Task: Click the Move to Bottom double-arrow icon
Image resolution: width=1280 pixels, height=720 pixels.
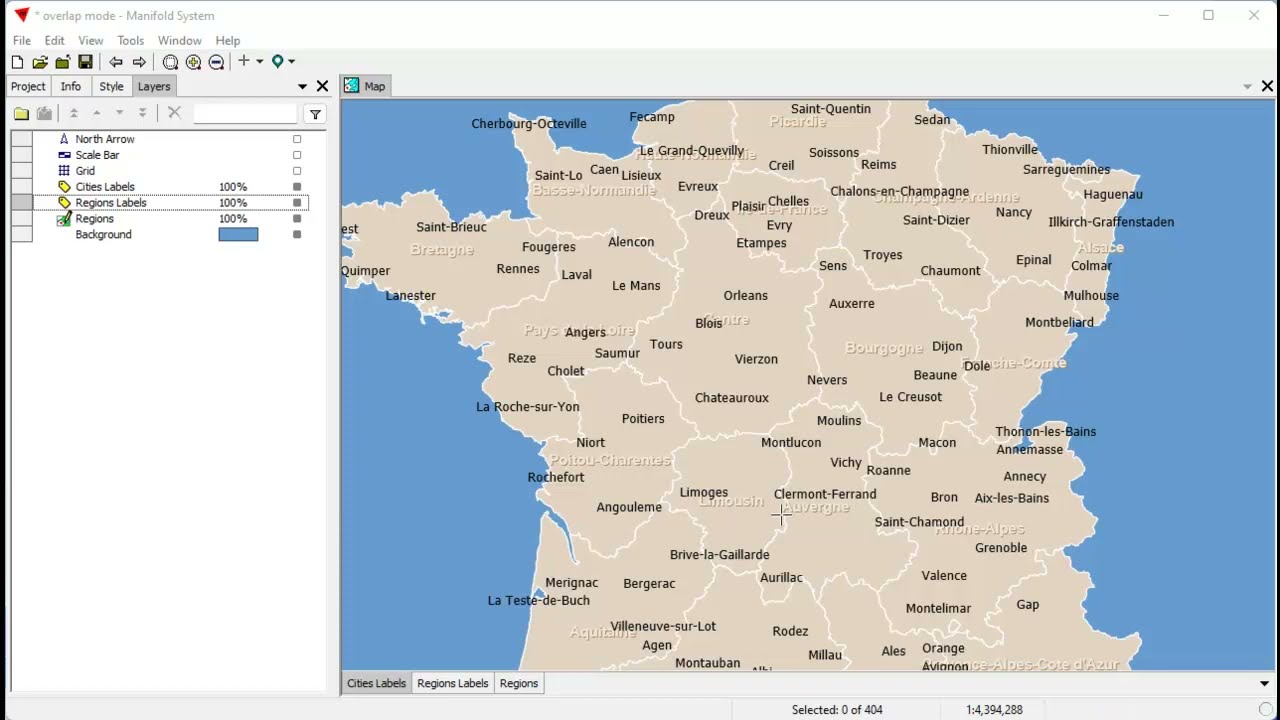Action: 142,114
